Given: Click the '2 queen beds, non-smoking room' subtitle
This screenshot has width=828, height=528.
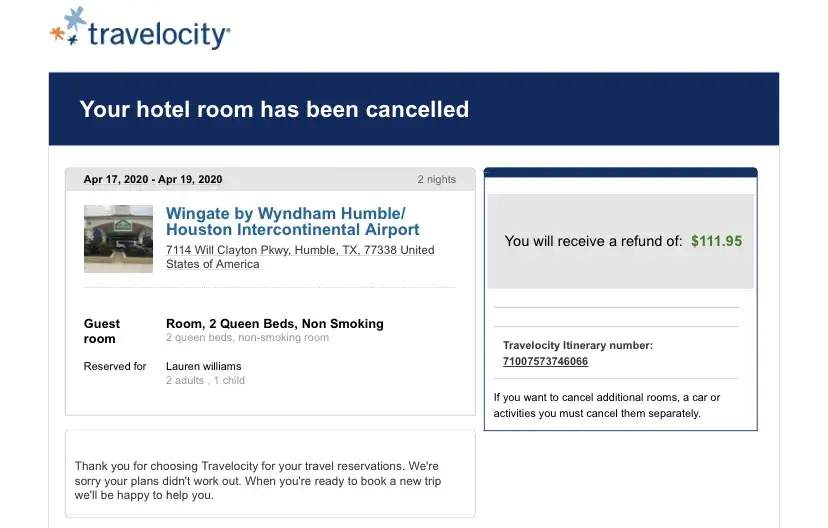Looking at the screenshot, I should 247,338.
